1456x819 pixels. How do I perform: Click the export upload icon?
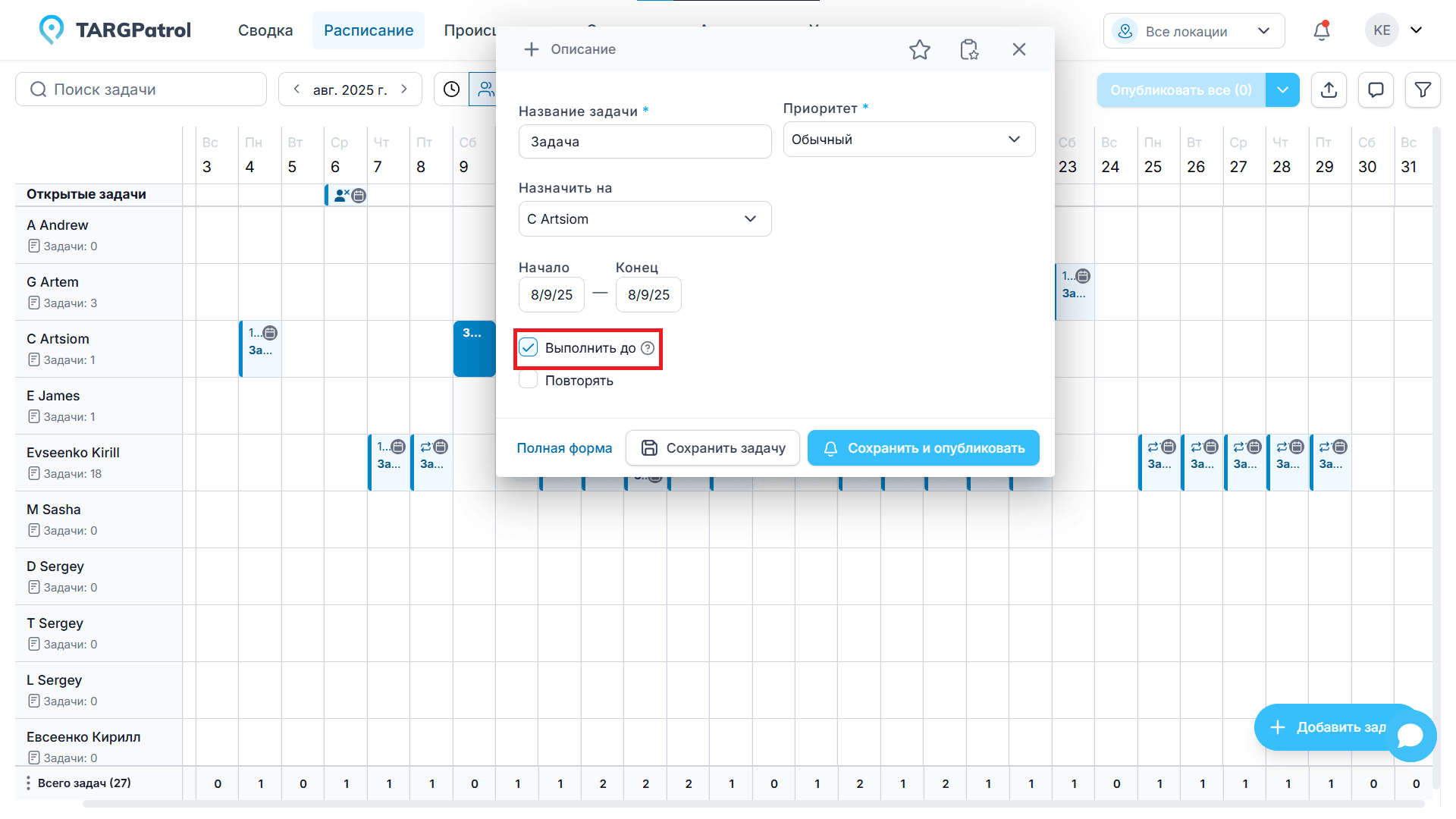[1329, 90]
